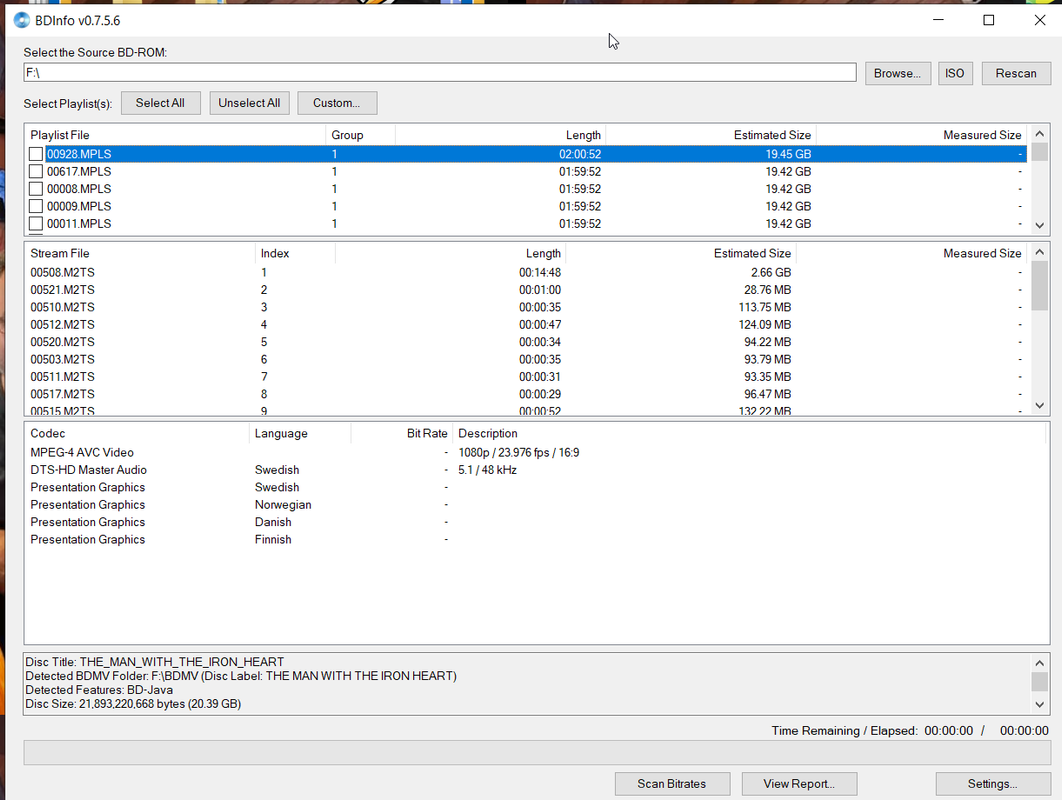The height and width of the screenshot is (800, 1062).
Task: Sort by Bit Rate column header
Action: (402, 434)
